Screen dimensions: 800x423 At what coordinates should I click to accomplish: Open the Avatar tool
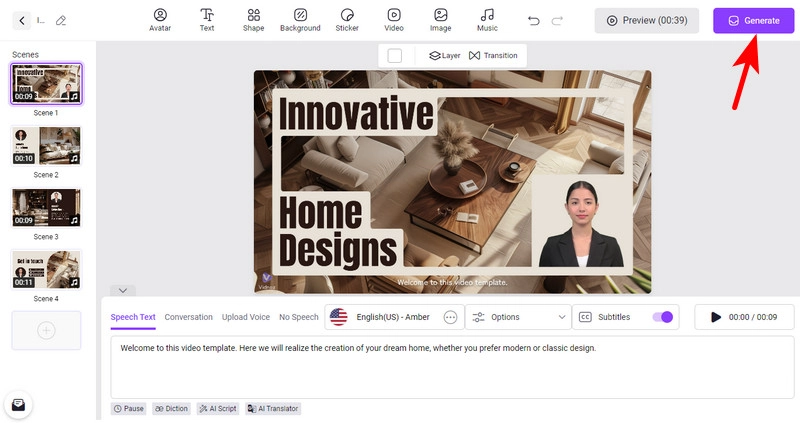[160, 20]
